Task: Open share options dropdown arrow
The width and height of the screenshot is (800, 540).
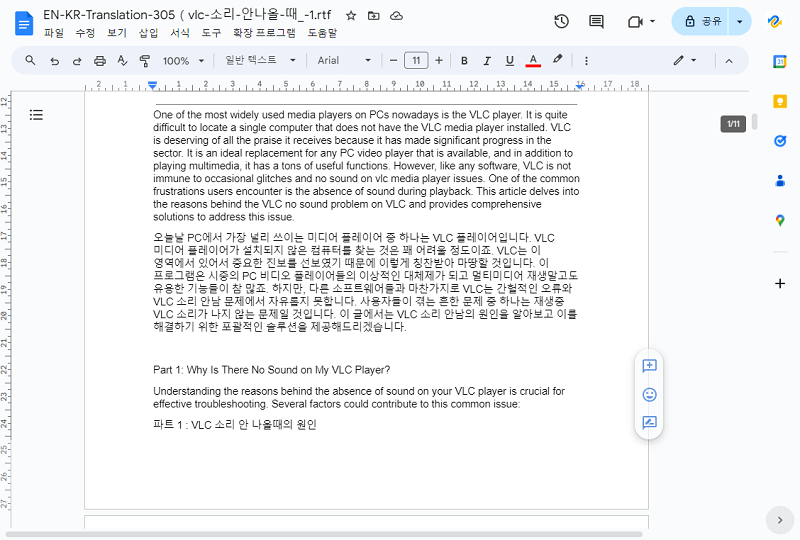Action: [x=740, y=21]
